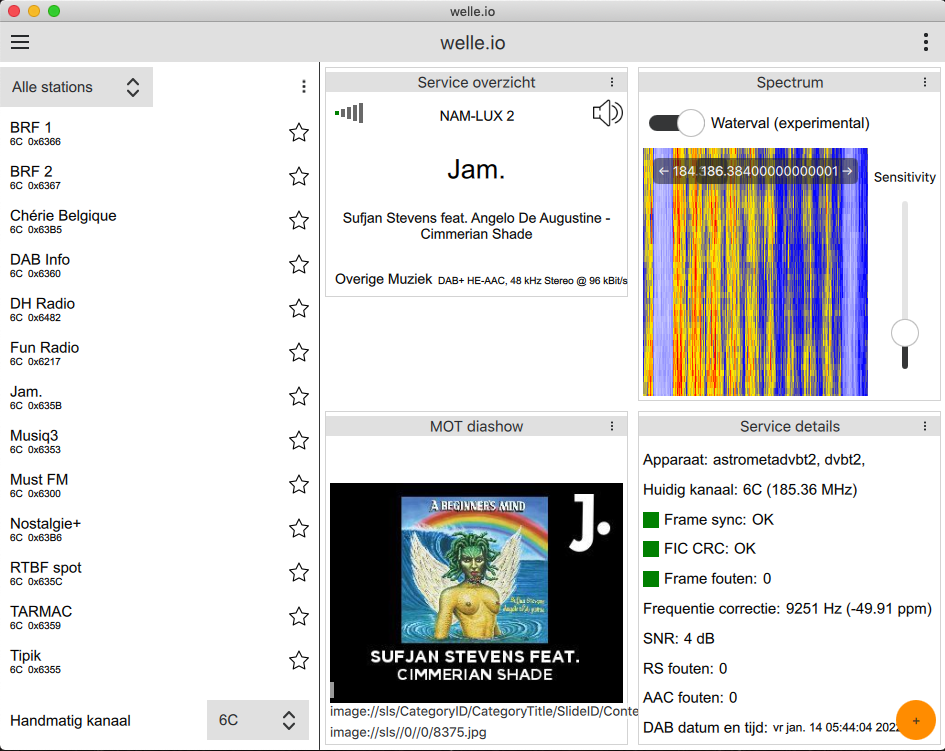Open MOT diashow panel menu
The width and height of the screenshot is (945, 751).
pos(612,426)
